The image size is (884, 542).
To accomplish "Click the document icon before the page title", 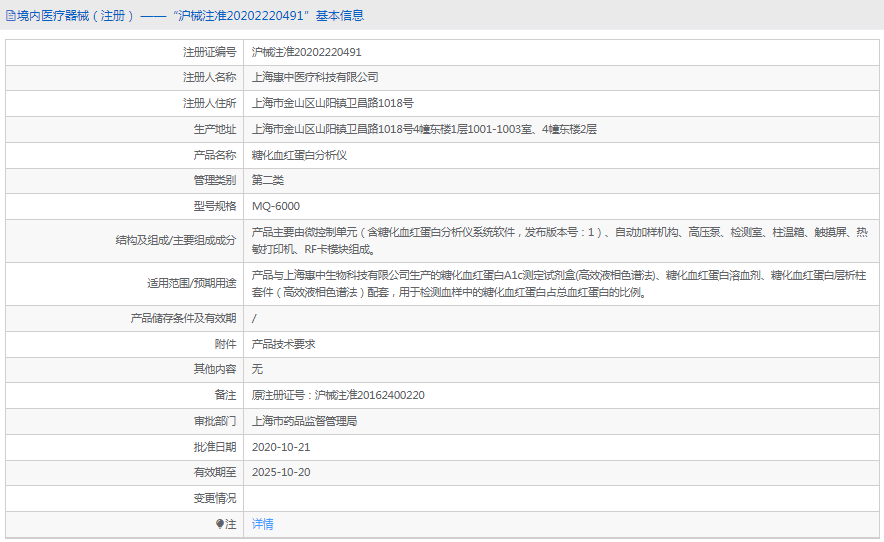I will 11,16.
